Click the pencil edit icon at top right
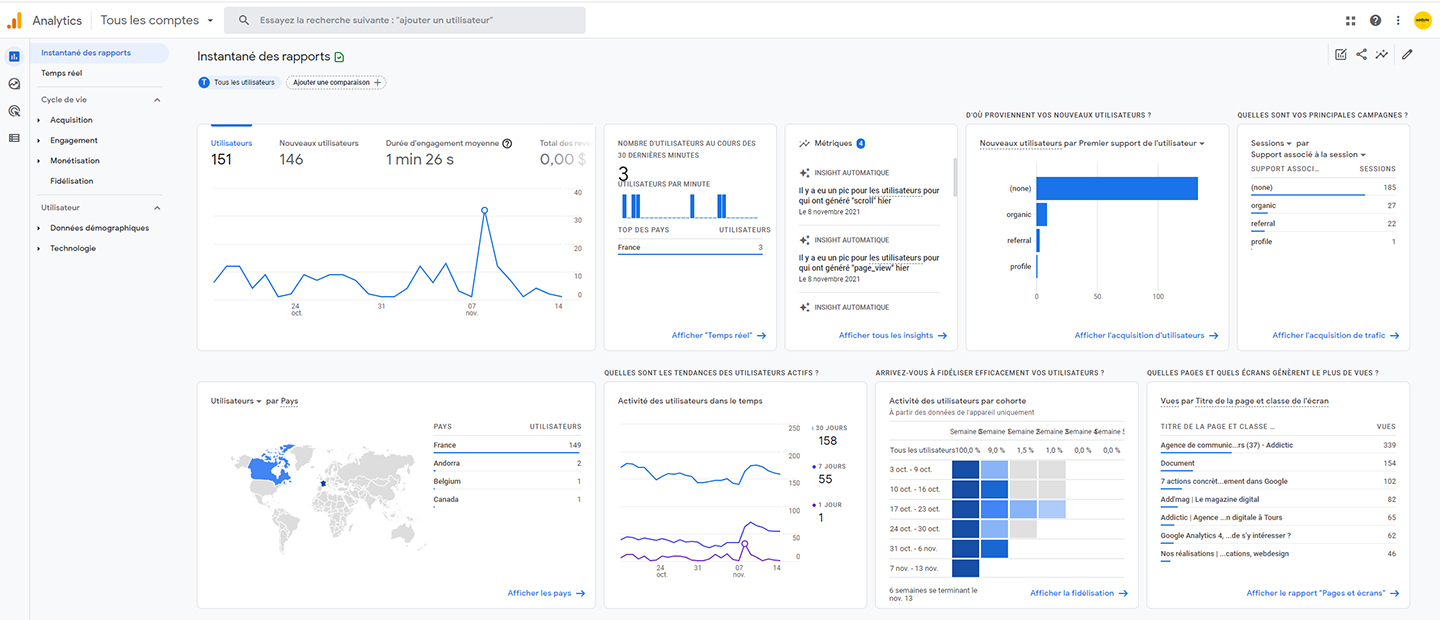The image size is (1440, 620). (1407, 55)
